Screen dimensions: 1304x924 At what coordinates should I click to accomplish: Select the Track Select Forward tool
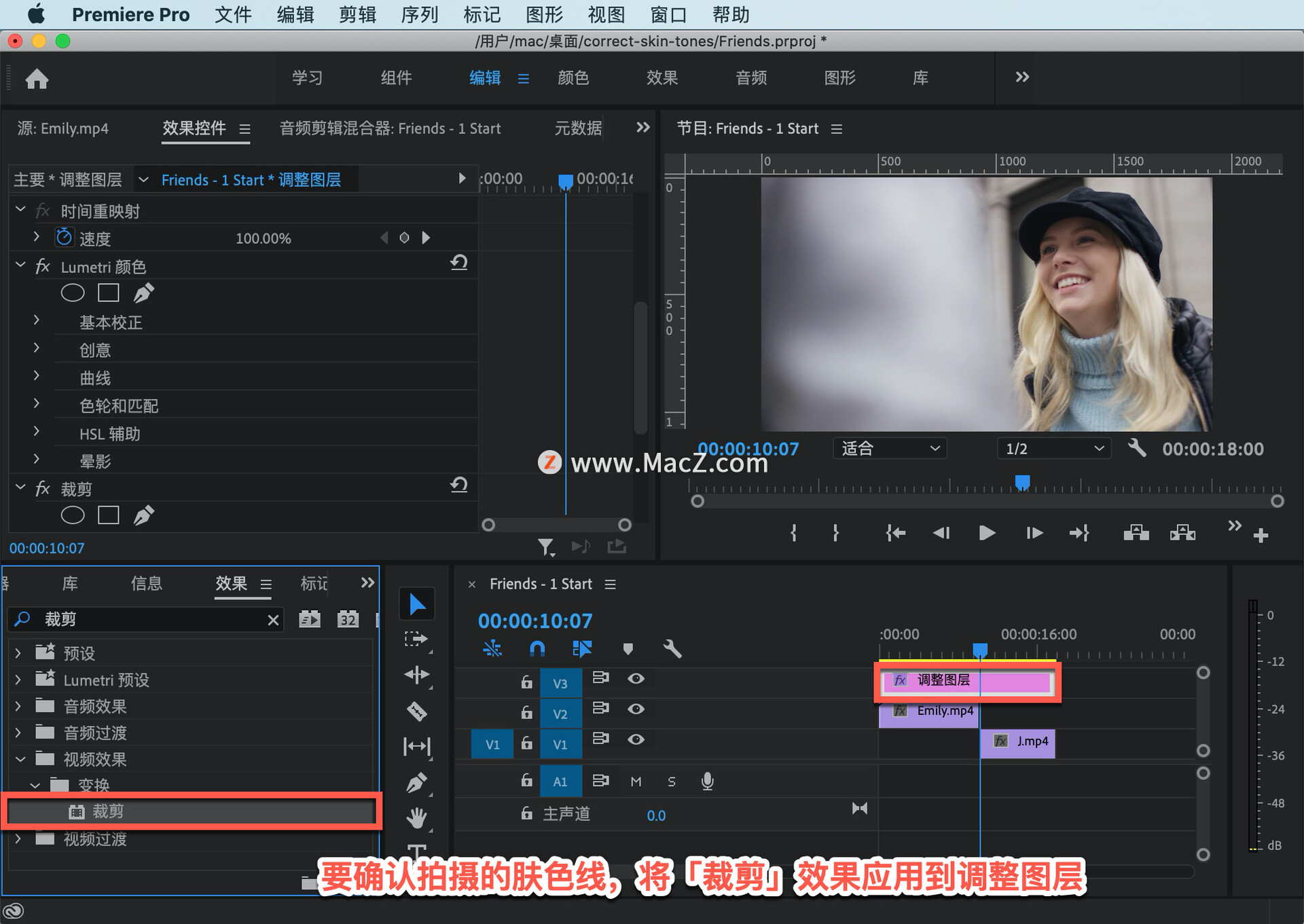click(x=416, y=639)
